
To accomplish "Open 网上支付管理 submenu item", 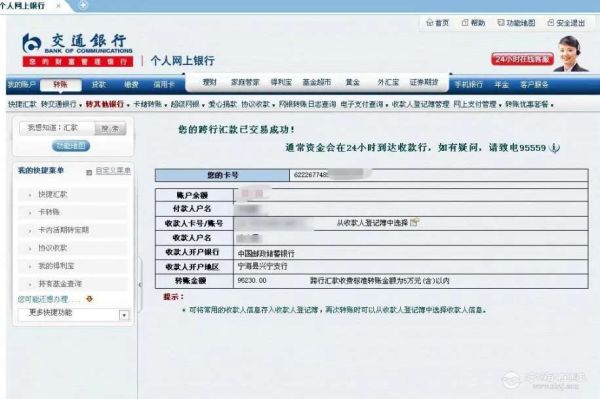I will click(x=475, y=104).
